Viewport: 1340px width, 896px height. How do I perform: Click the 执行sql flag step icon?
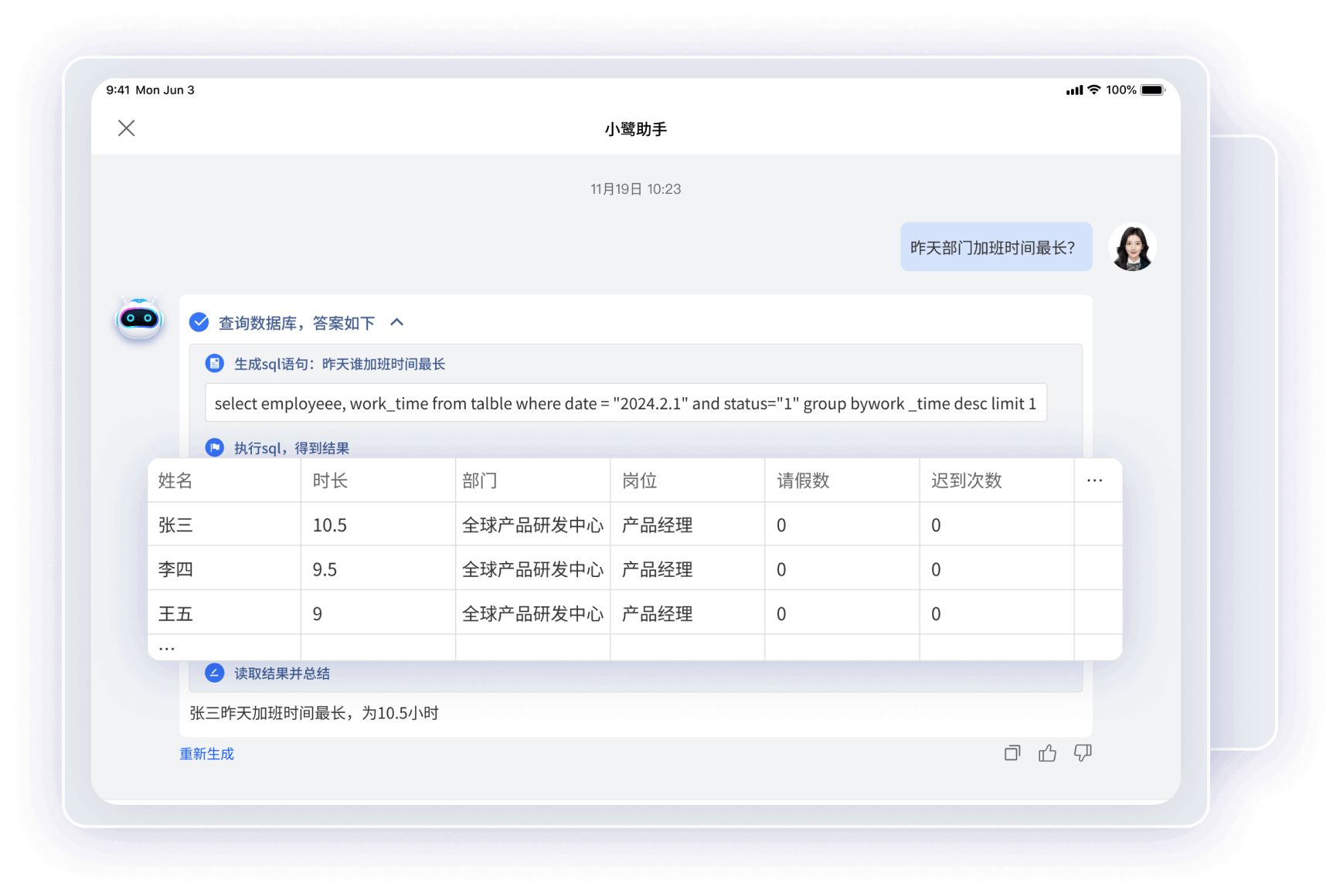(215, 448)
